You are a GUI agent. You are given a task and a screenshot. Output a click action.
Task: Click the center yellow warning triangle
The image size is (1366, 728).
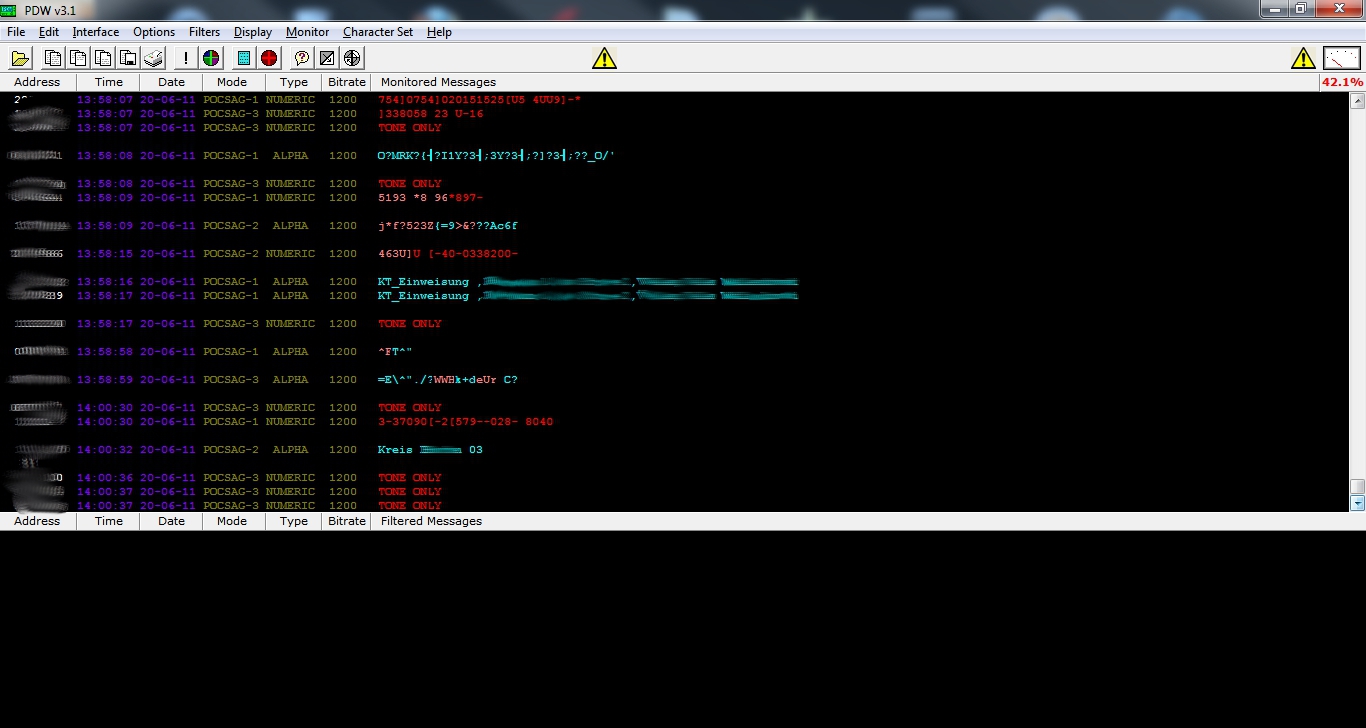tap(604, 58)
